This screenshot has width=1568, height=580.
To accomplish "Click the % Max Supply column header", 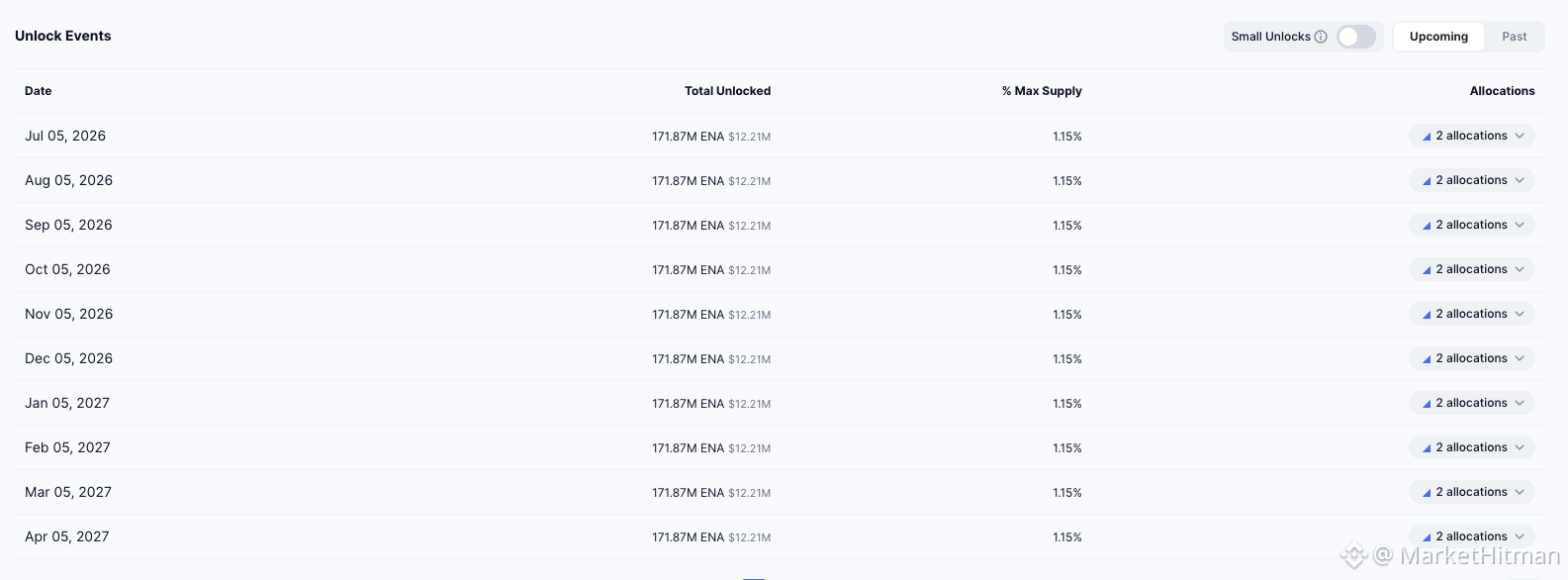I will 1042,91.
